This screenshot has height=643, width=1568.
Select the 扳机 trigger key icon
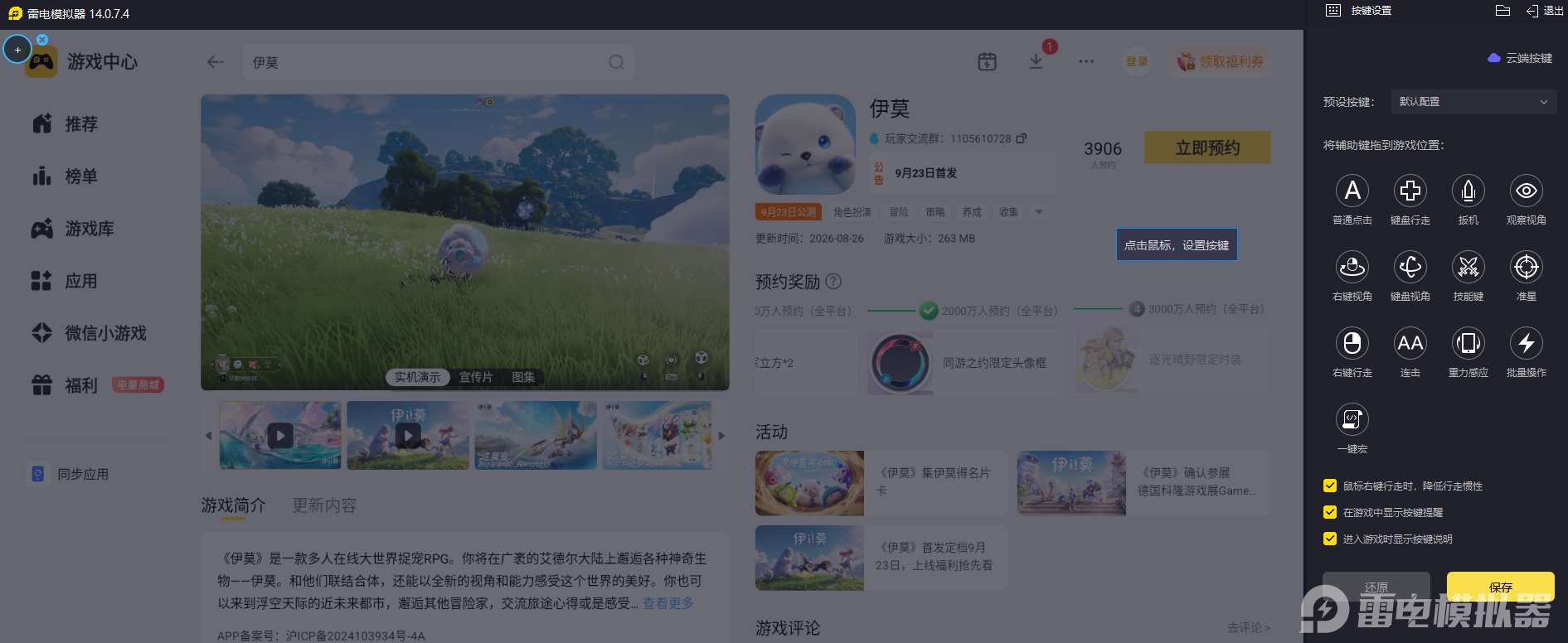(x=1468, y=191)
